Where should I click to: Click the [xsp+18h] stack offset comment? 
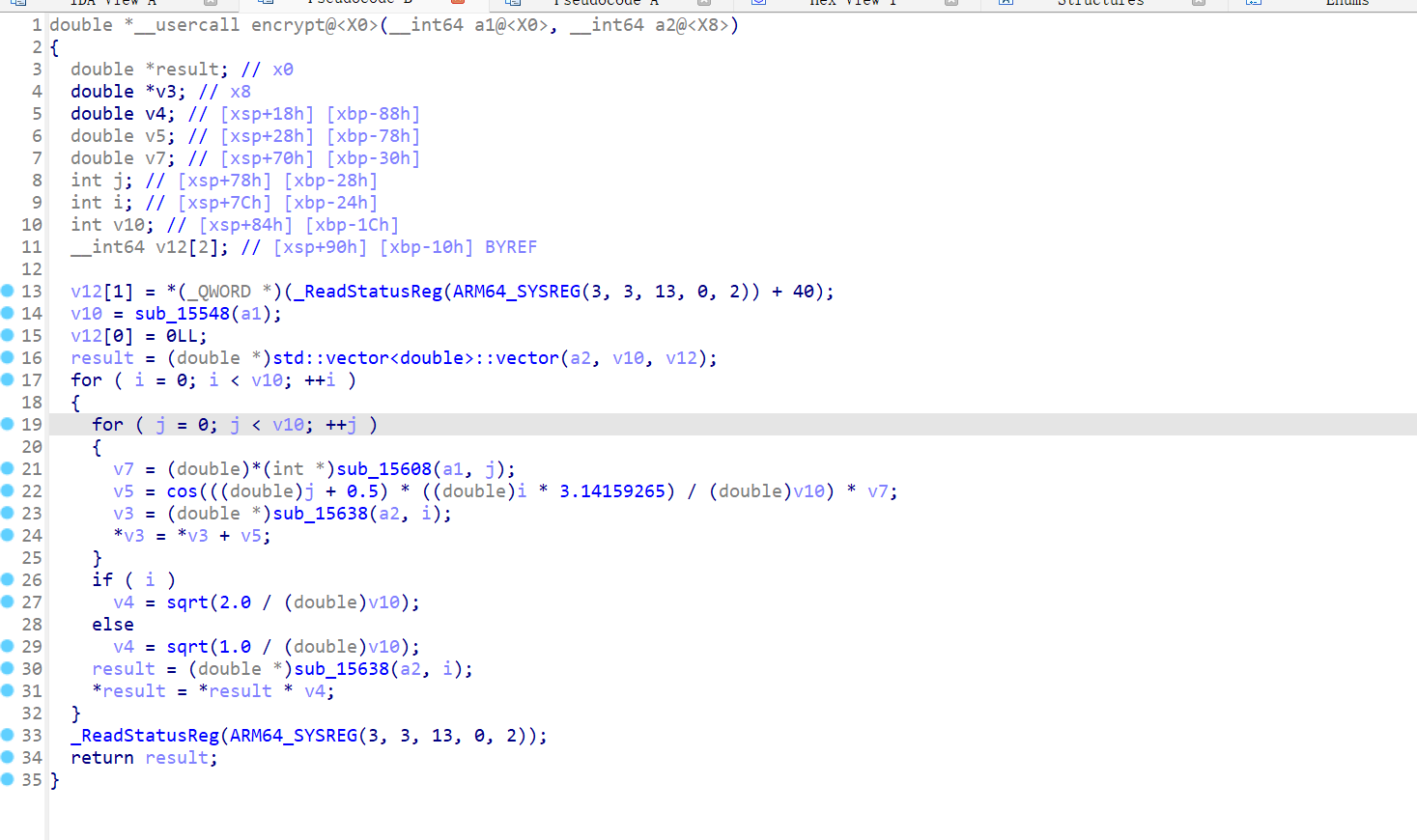268,114
